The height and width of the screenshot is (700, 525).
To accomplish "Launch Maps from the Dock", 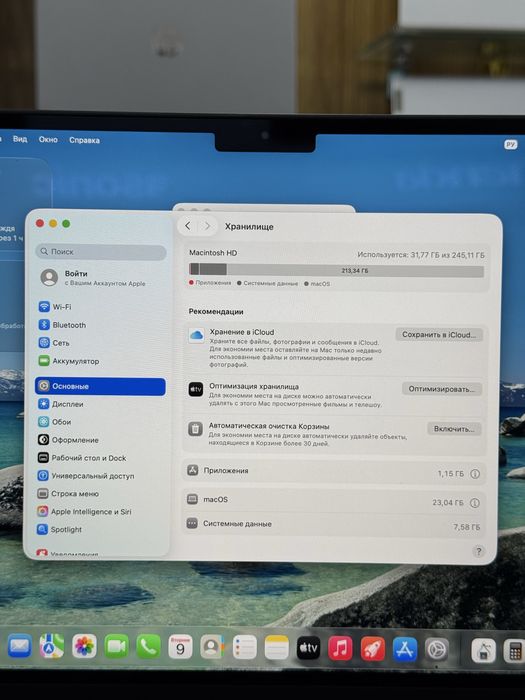I will pyautogui.click(x=52, y=646).
